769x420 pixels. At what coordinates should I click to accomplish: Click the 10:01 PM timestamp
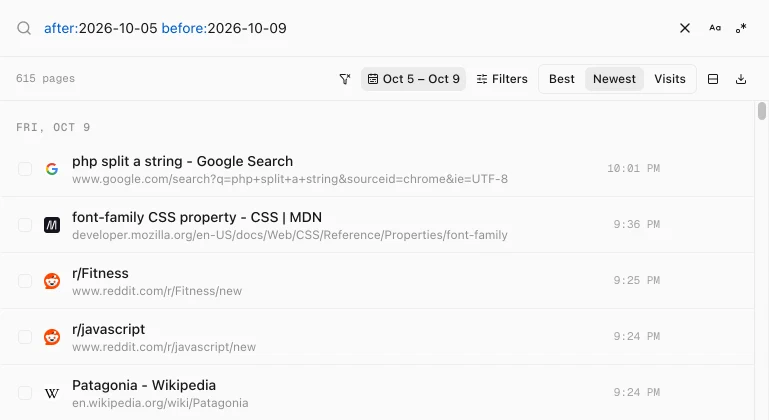click(x=634, y=168)
